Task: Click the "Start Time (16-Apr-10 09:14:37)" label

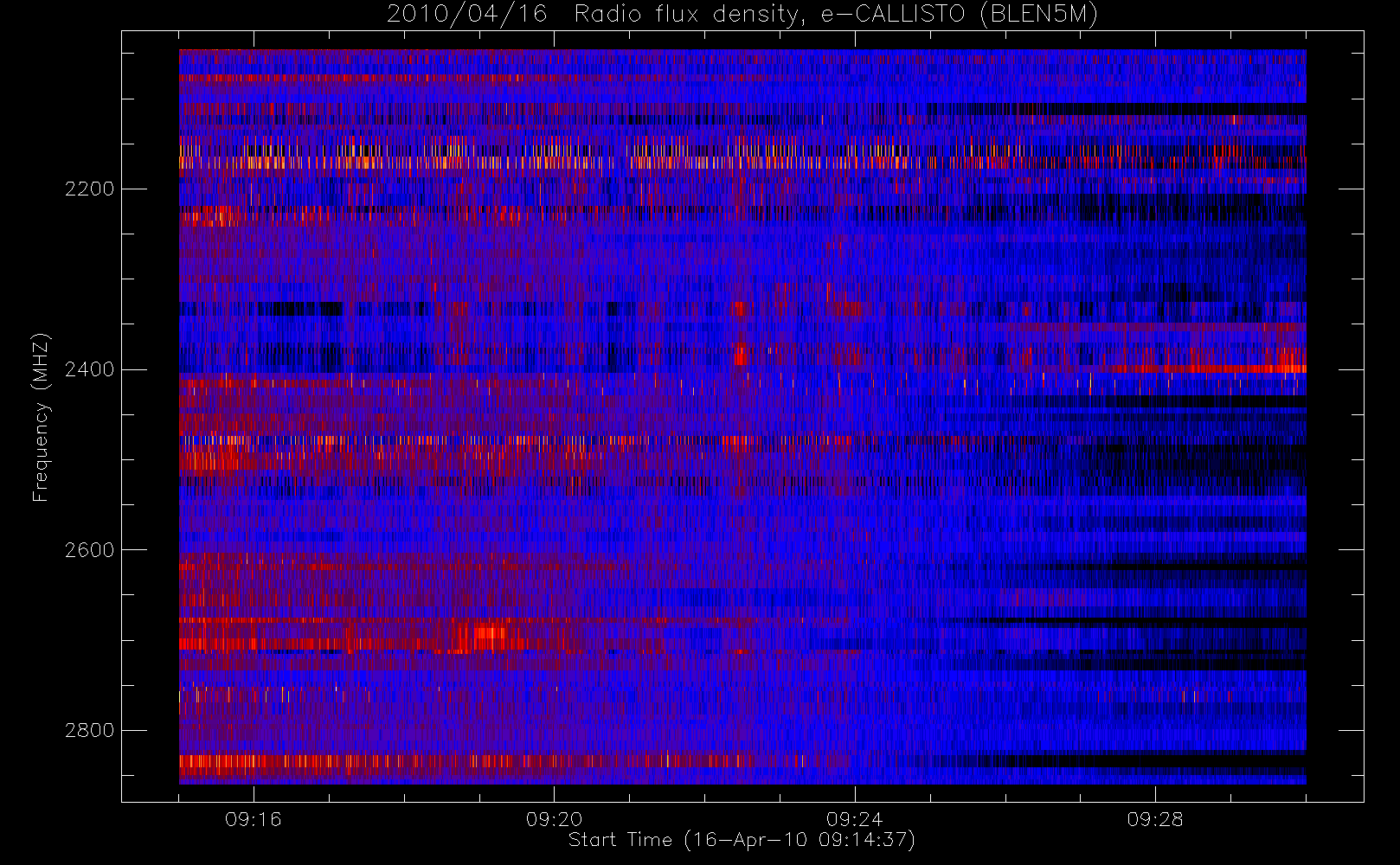Action: tap(742, 840)
